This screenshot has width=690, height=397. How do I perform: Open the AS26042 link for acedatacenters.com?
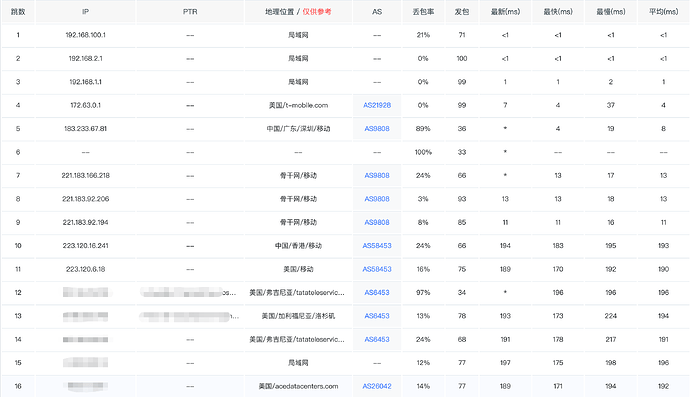(x=377, y=386)
